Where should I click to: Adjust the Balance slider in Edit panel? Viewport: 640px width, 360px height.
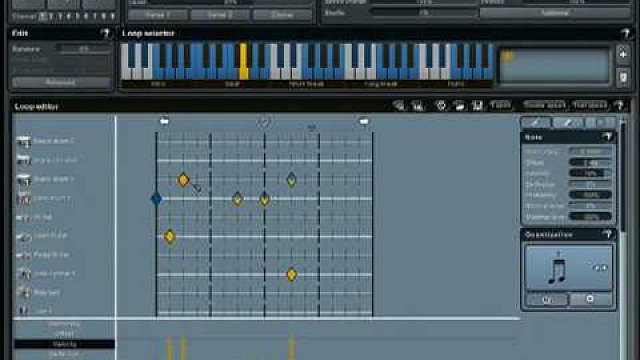click(x=84, y=49)
